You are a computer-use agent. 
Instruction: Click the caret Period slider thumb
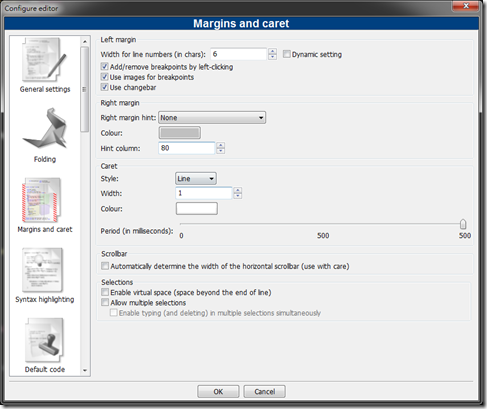[x=463, y=224]
